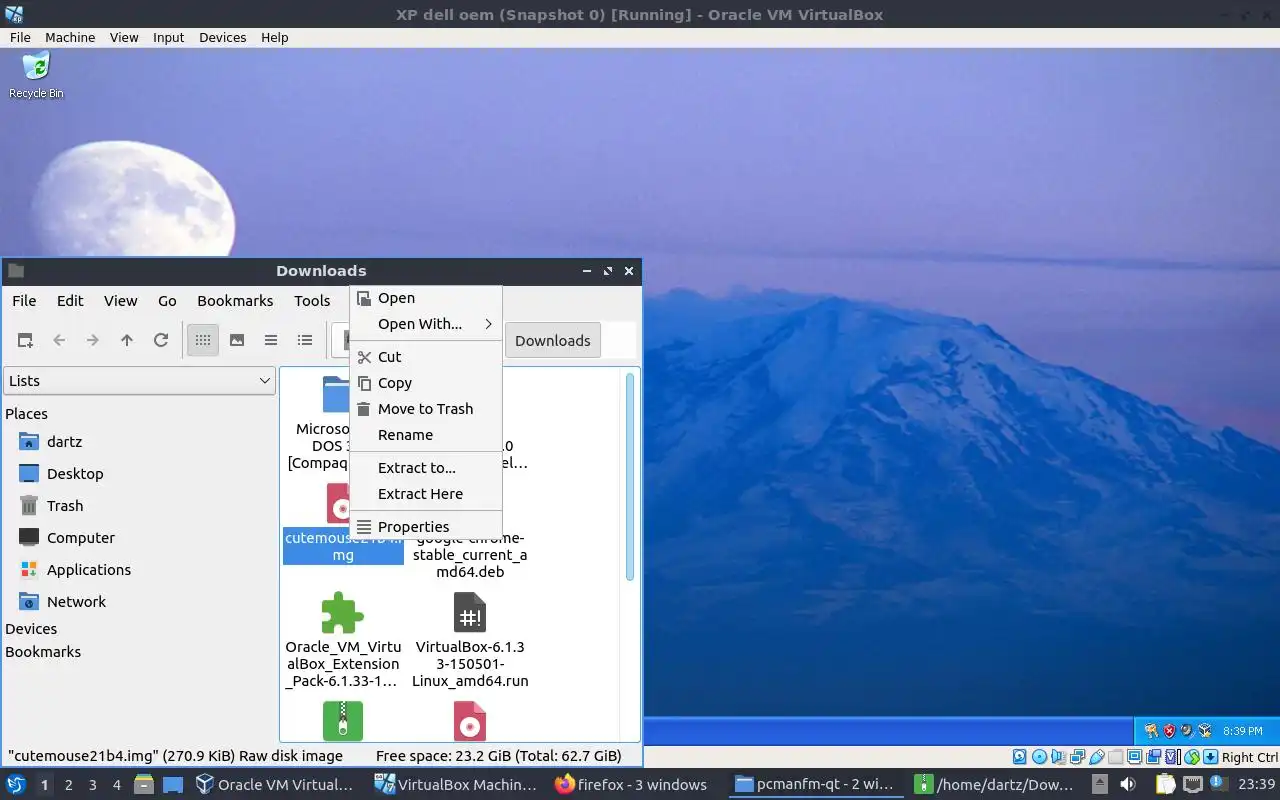Open the Recycle Bin on XP desktop
The image size is (1280, 800).
(x=36, y=75)
